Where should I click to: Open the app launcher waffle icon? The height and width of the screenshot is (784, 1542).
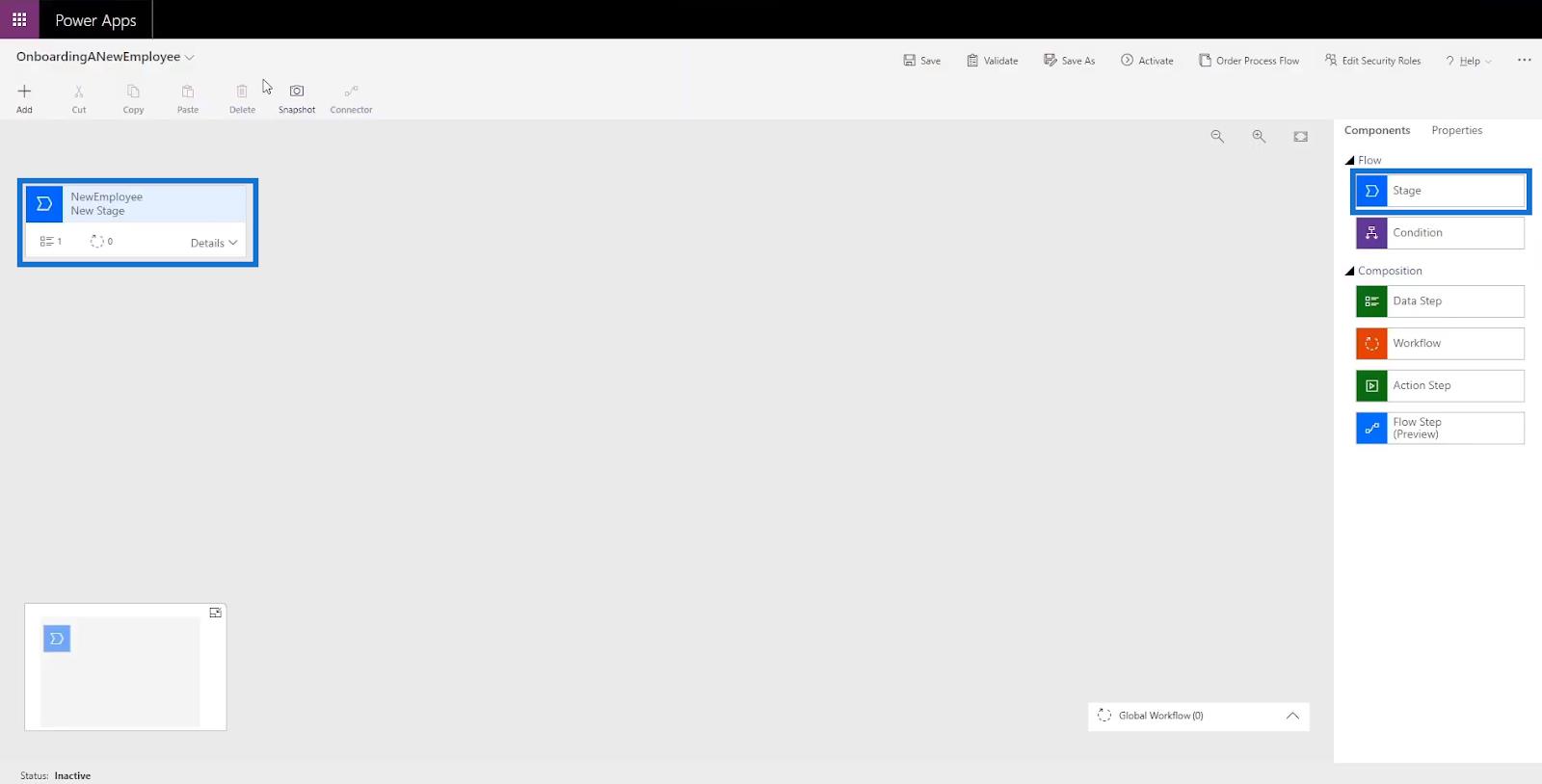coord(19,19)
